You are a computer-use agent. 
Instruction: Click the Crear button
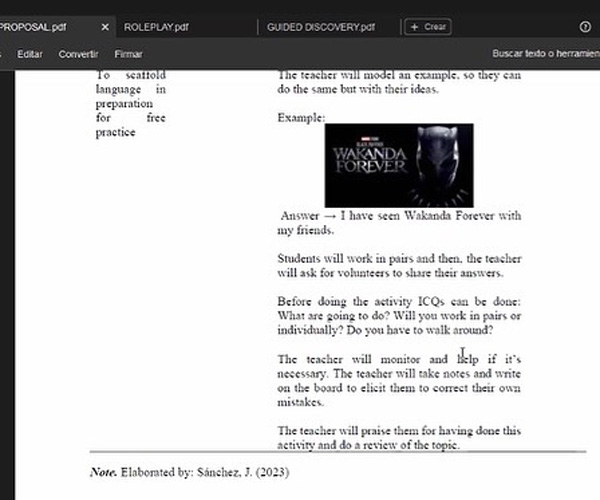tap(428, 27)
